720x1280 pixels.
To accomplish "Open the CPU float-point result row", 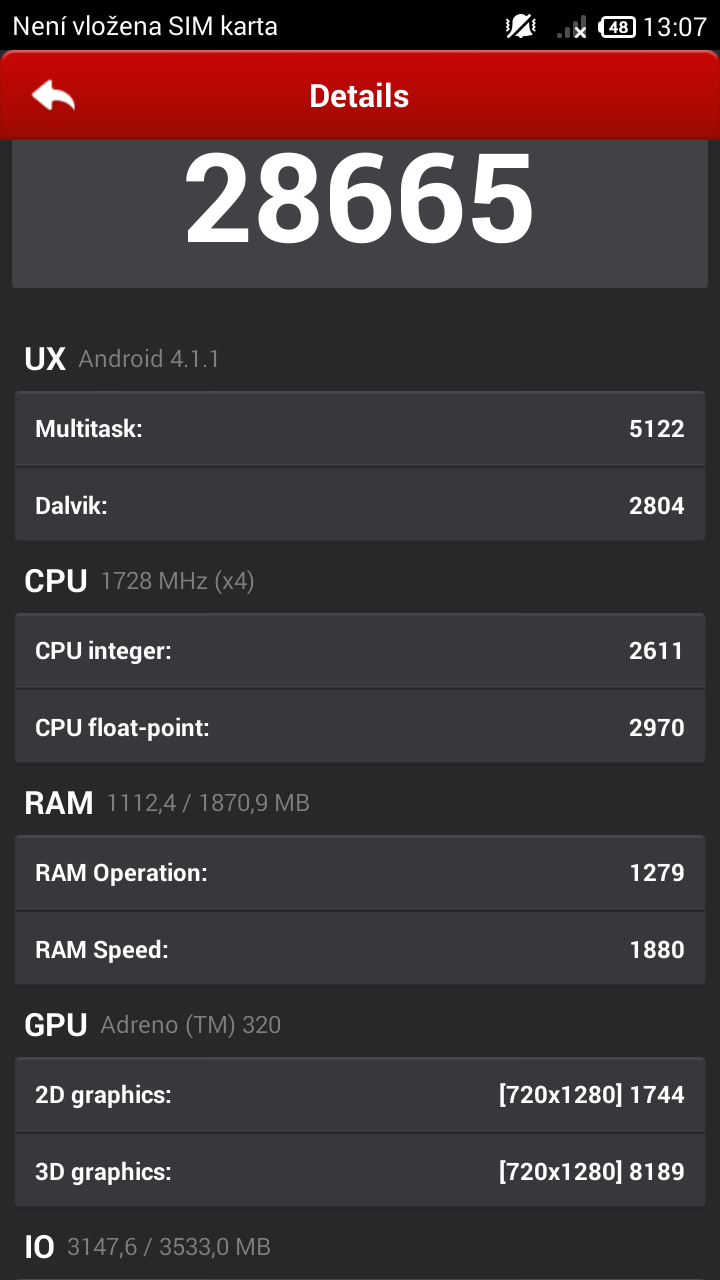I will 360,727.
